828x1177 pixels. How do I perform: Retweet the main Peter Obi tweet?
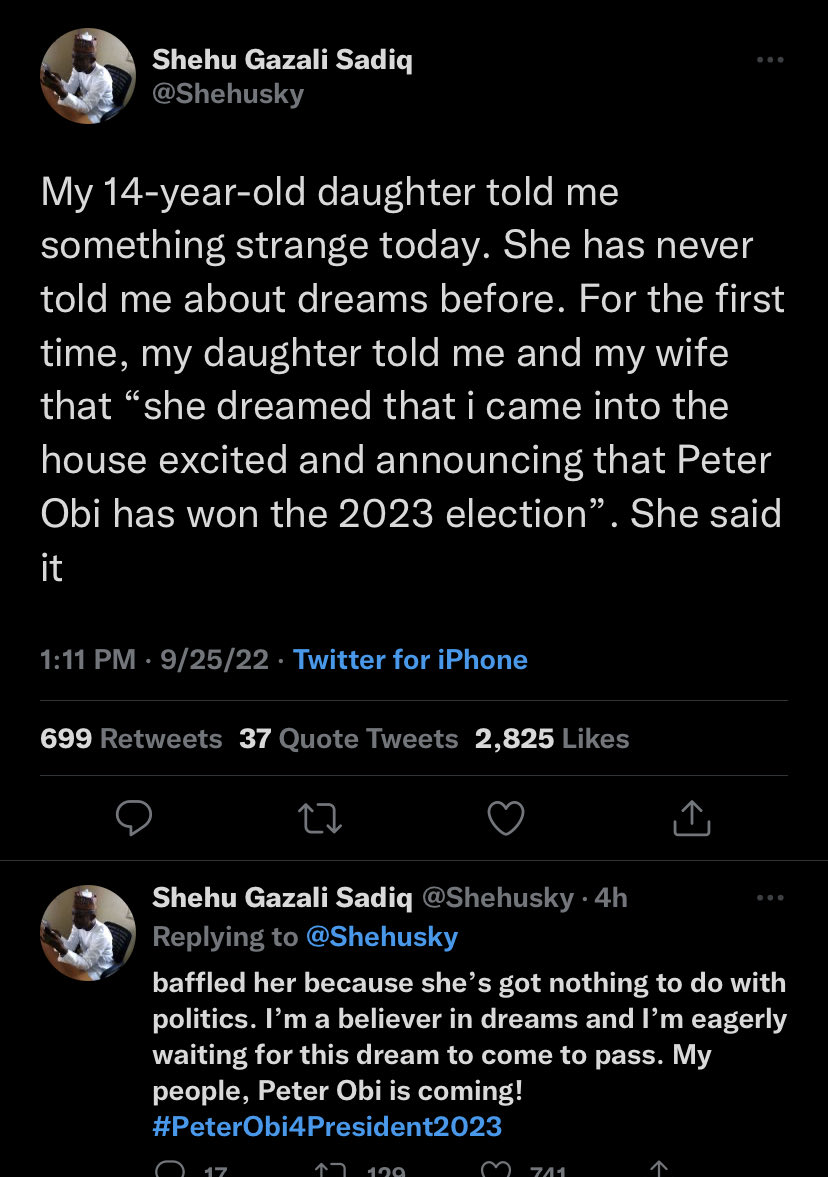tap(321, 819)
